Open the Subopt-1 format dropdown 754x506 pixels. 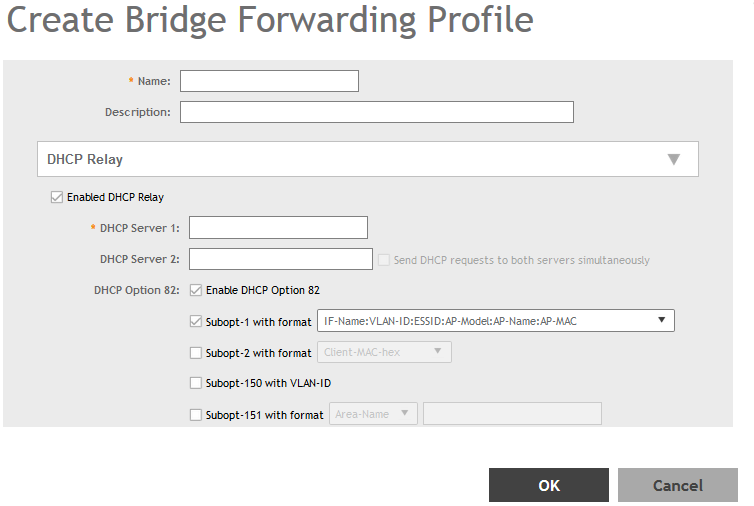494,321
